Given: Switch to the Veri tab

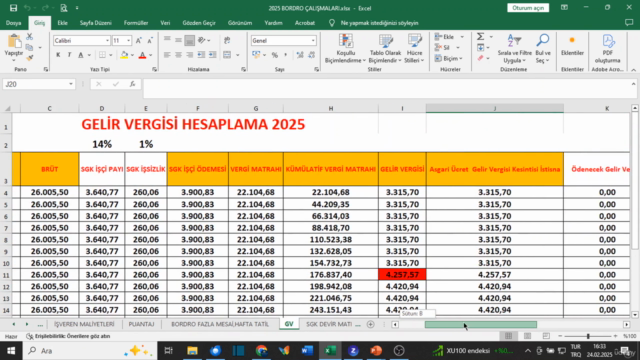Looking at the screenshot, I should (x=165, y=23).
